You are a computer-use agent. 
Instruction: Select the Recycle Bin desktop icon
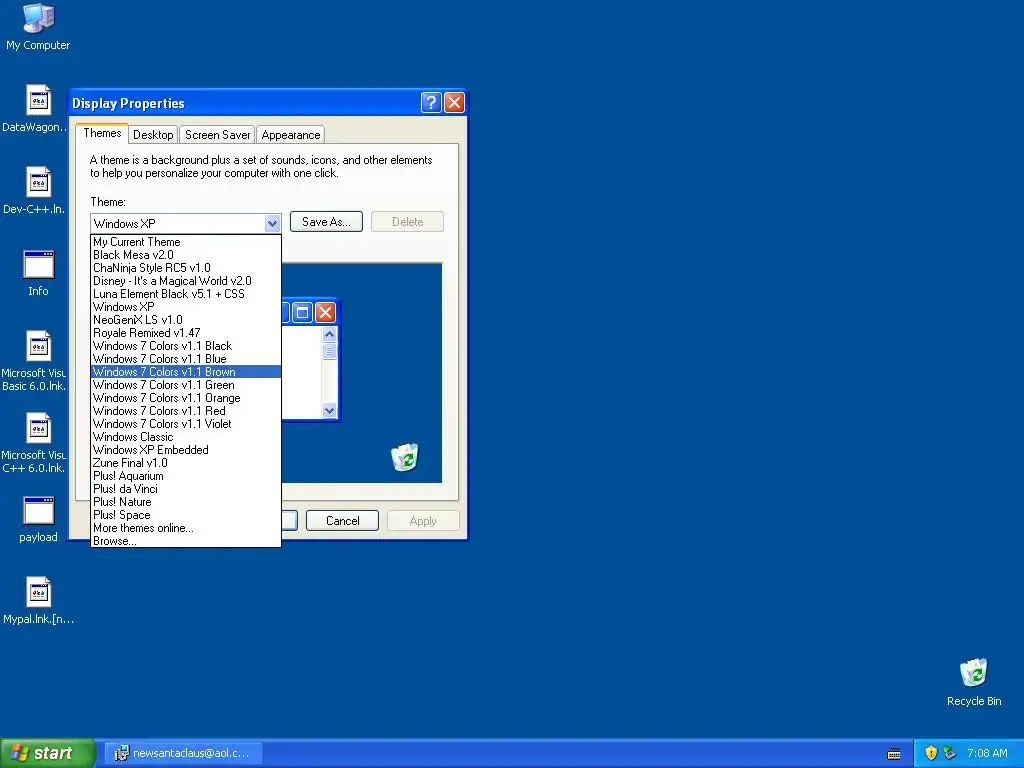(x=974, y=682)
